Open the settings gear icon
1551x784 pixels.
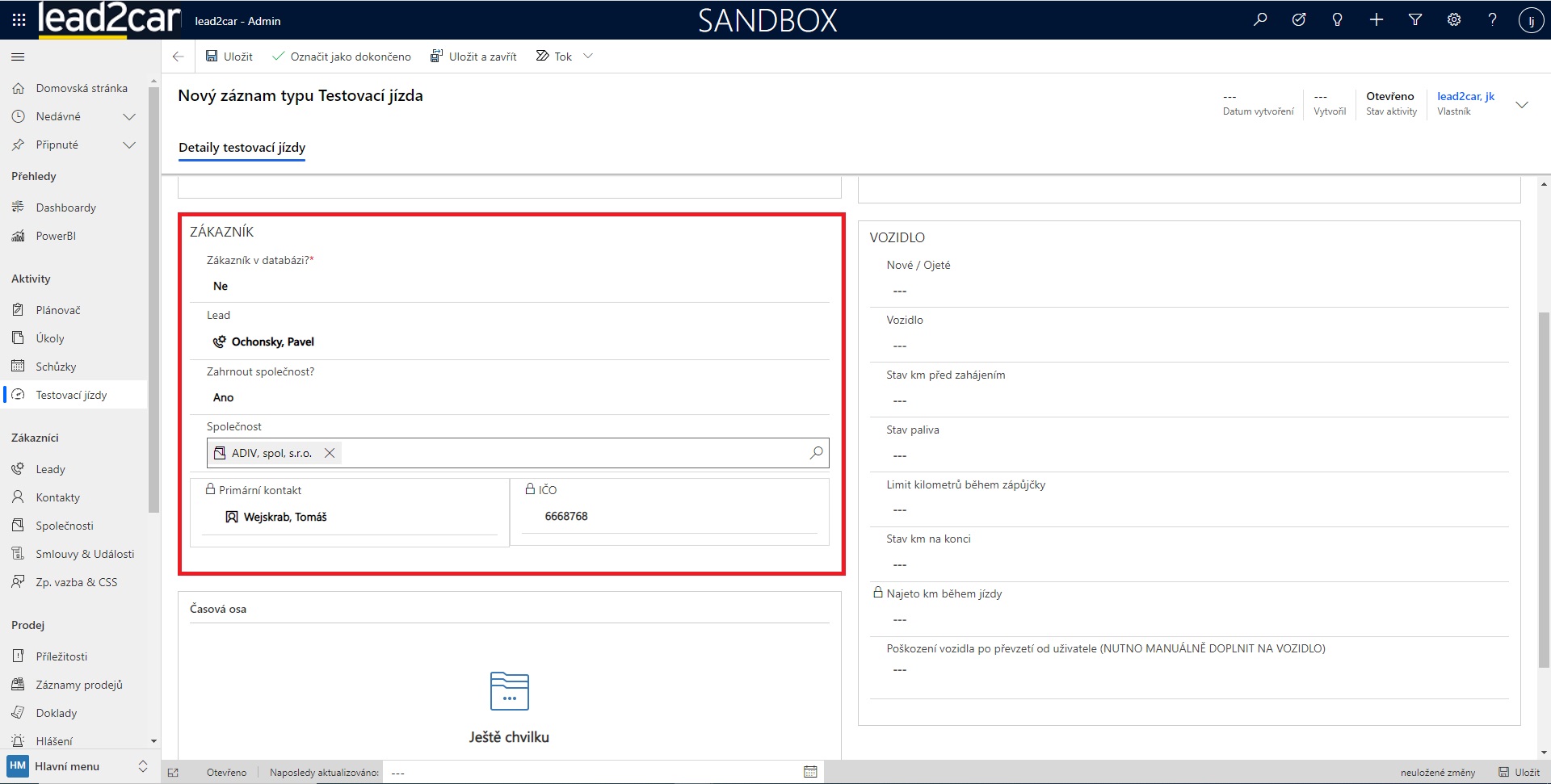coord(1454,20)
